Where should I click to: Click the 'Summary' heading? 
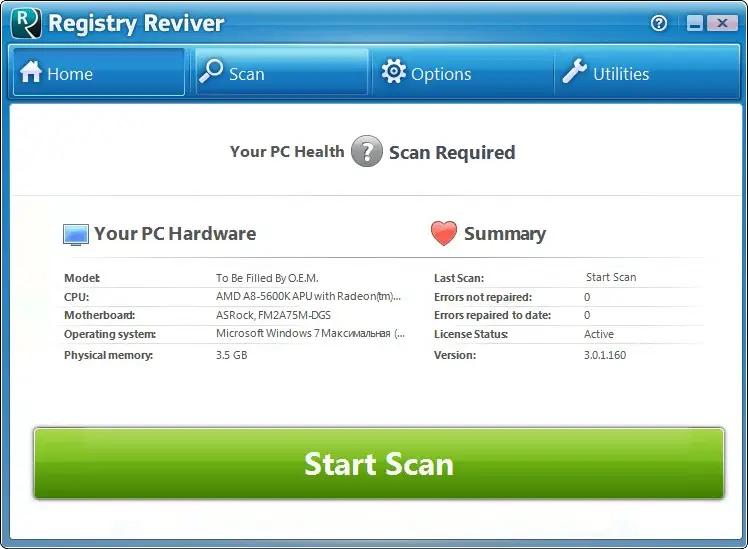(505, 234)
